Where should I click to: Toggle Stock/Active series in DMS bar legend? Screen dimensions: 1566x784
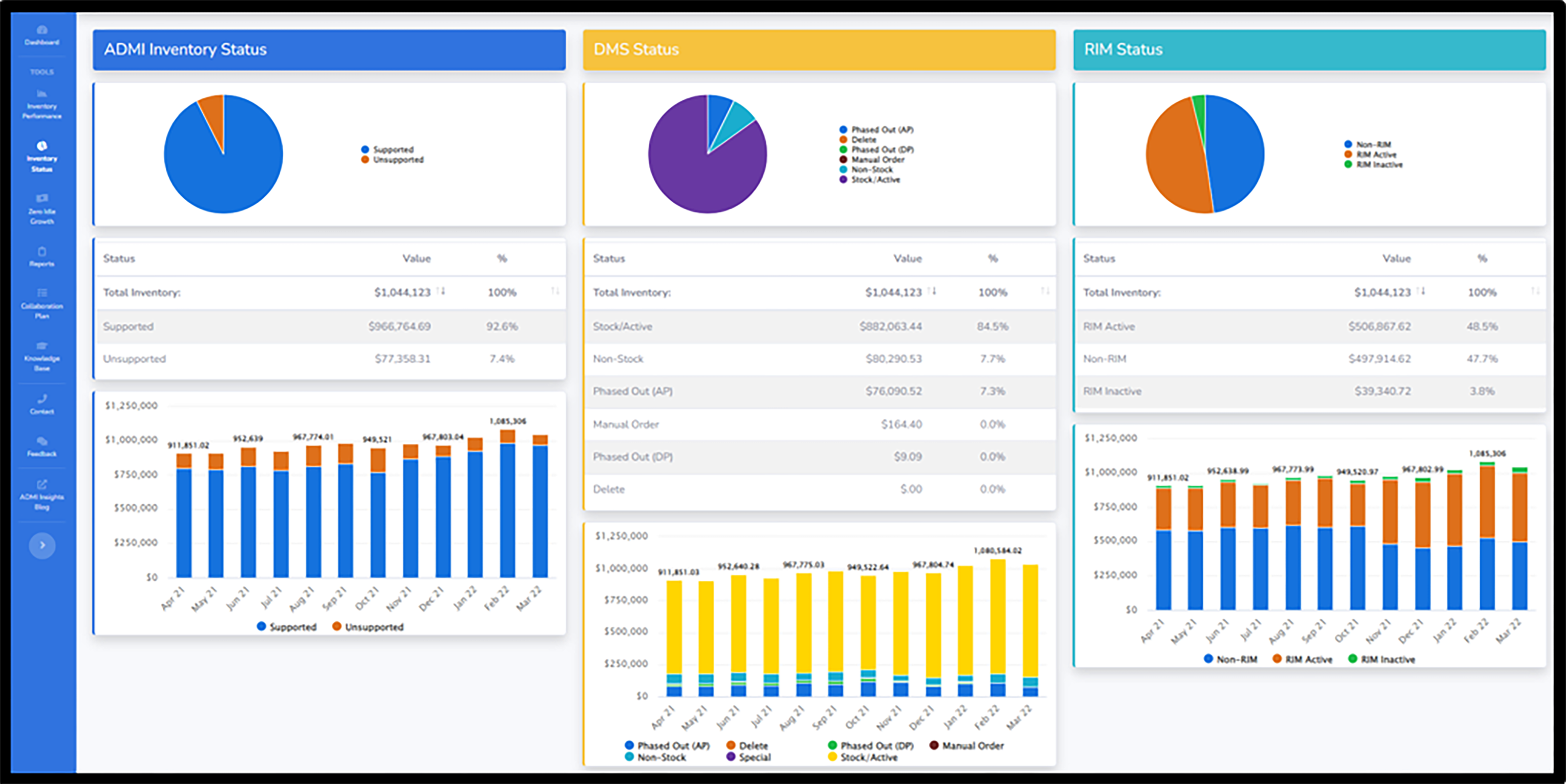863,757
